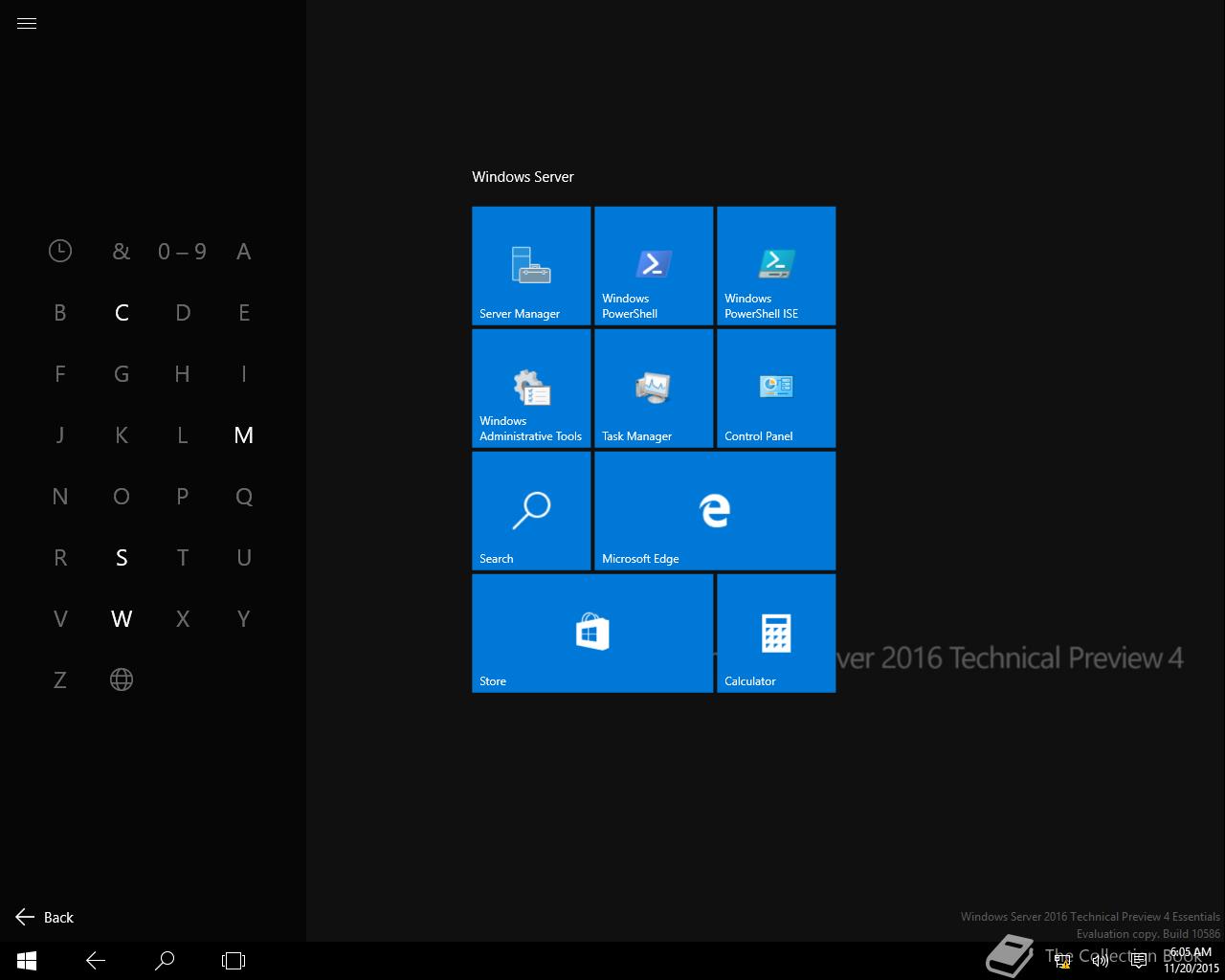Viewport: 1225px width, 980px height.
Task: Click the Windows Server group heading
Action: (523, 176)
